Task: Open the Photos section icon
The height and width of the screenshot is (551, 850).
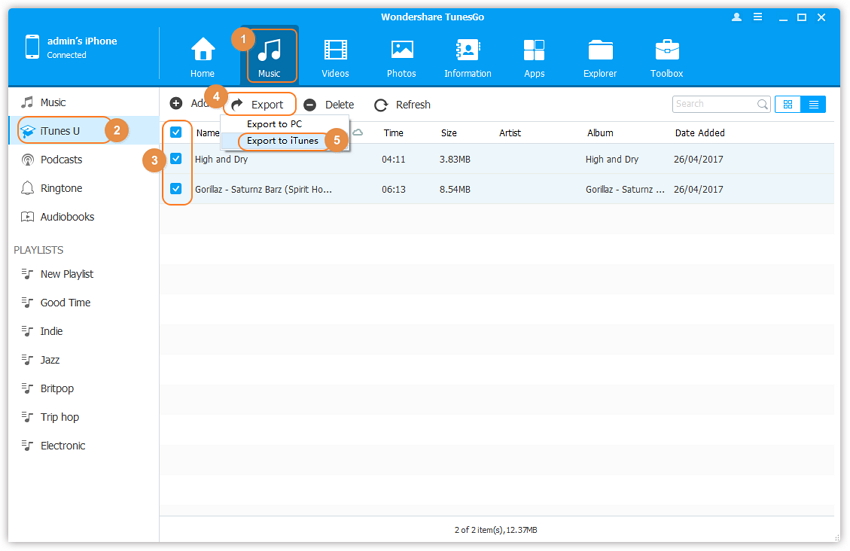Action: 402,56
